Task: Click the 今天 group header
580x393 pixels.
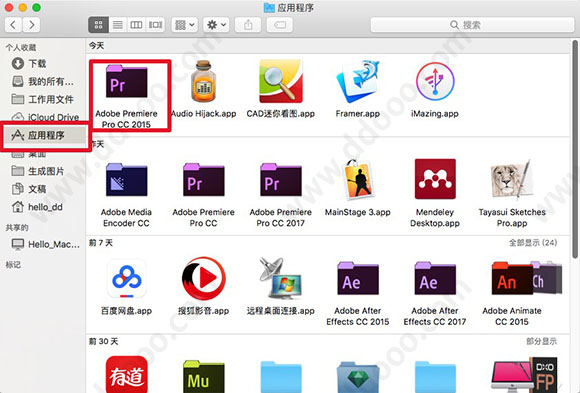Action: (x=97, y=46)
